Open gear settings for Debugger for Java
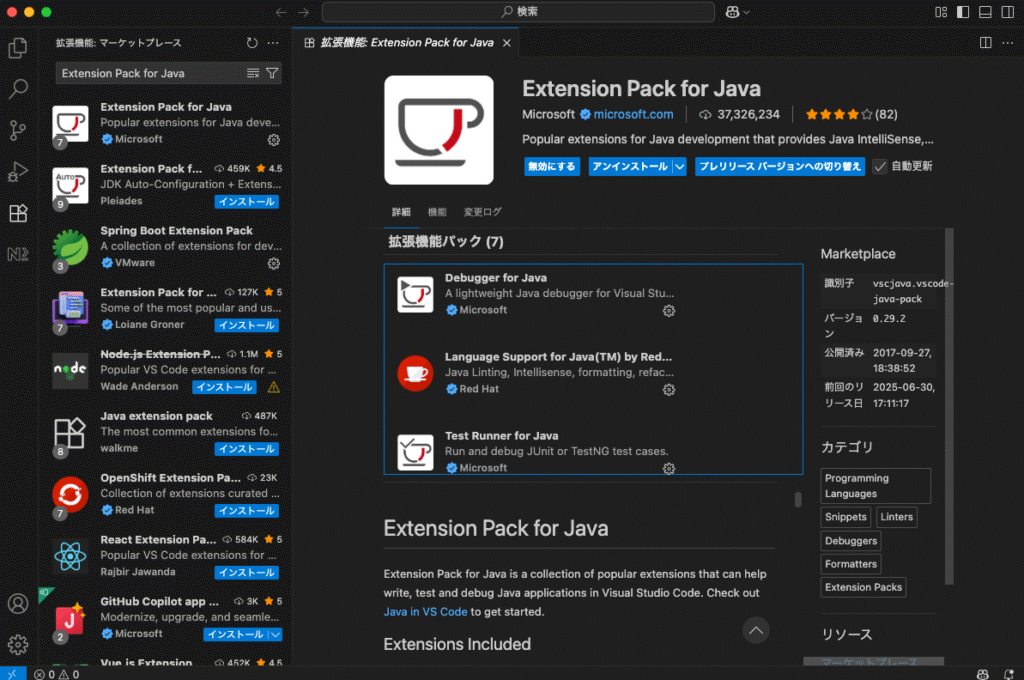 point(669,311)
